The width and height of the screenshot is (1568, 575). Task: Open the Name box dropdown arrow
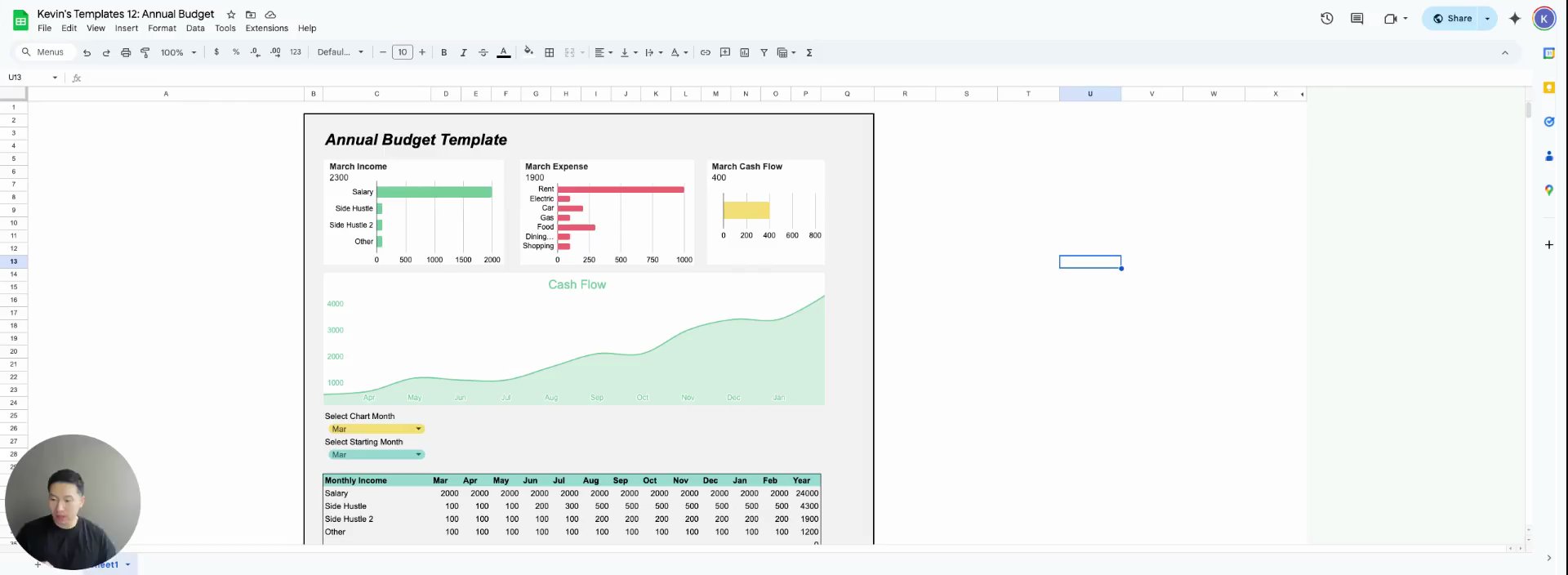(x=55, y=78)
